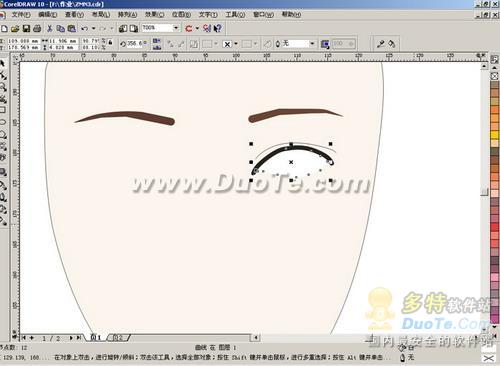
Task: Open the 窗口 (Window) menu
Action: click(263, 14)
